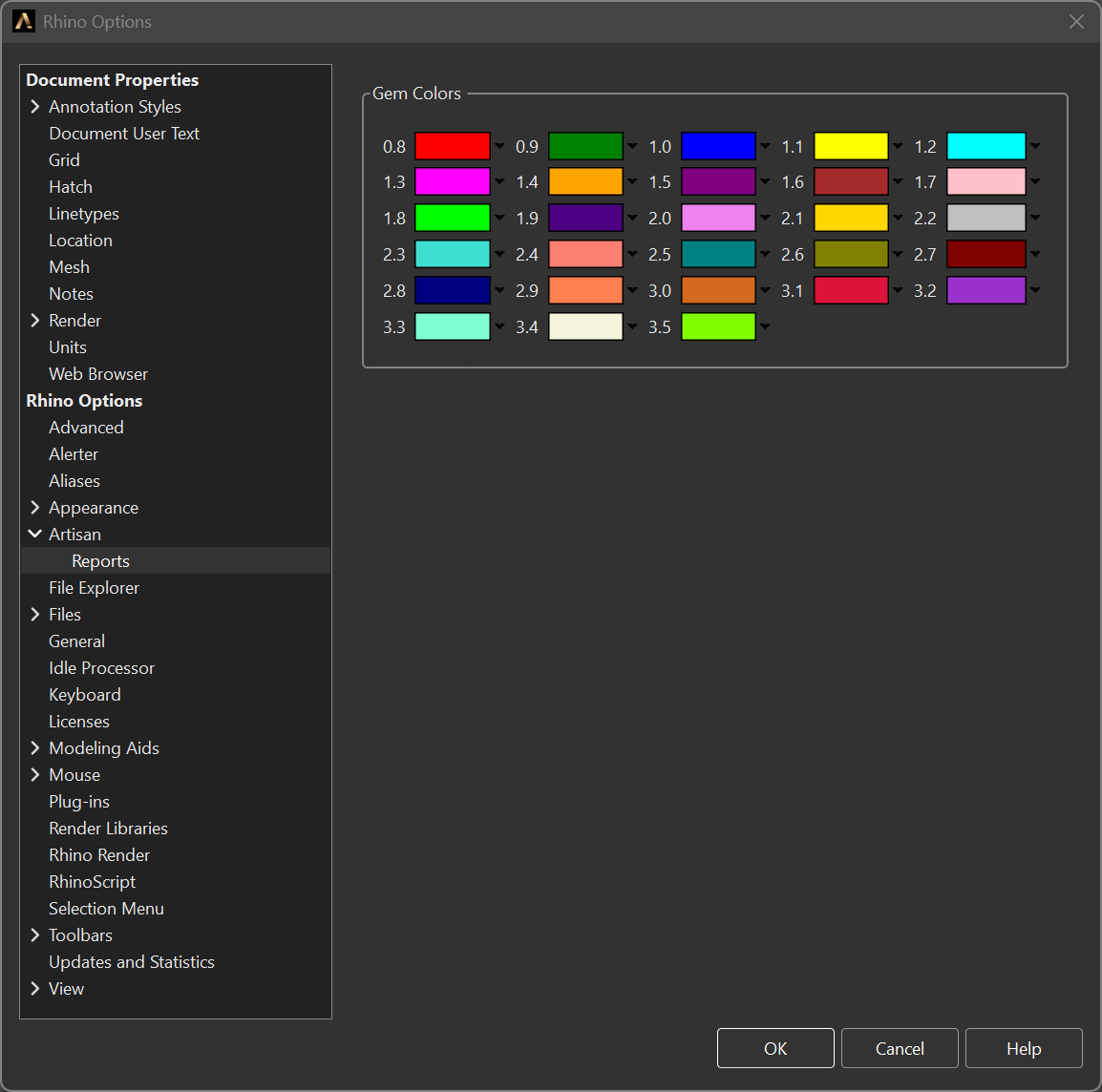1102x1092 pixels.
Task: Click the crimson swatch beside 3.1
Action: [851, 290]
